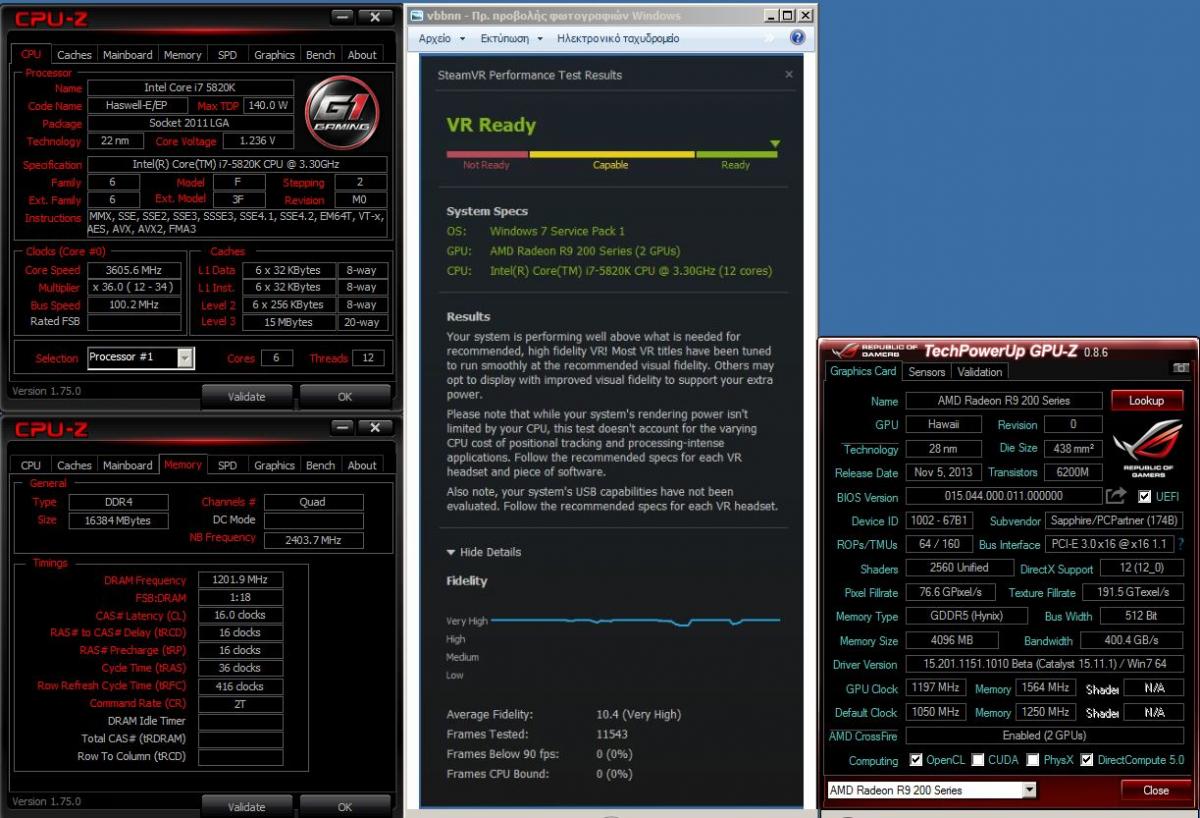This screenshot has width=1200, height=818.
Task: Collapse the Hide Details section
Action: (x=483, y=552)
